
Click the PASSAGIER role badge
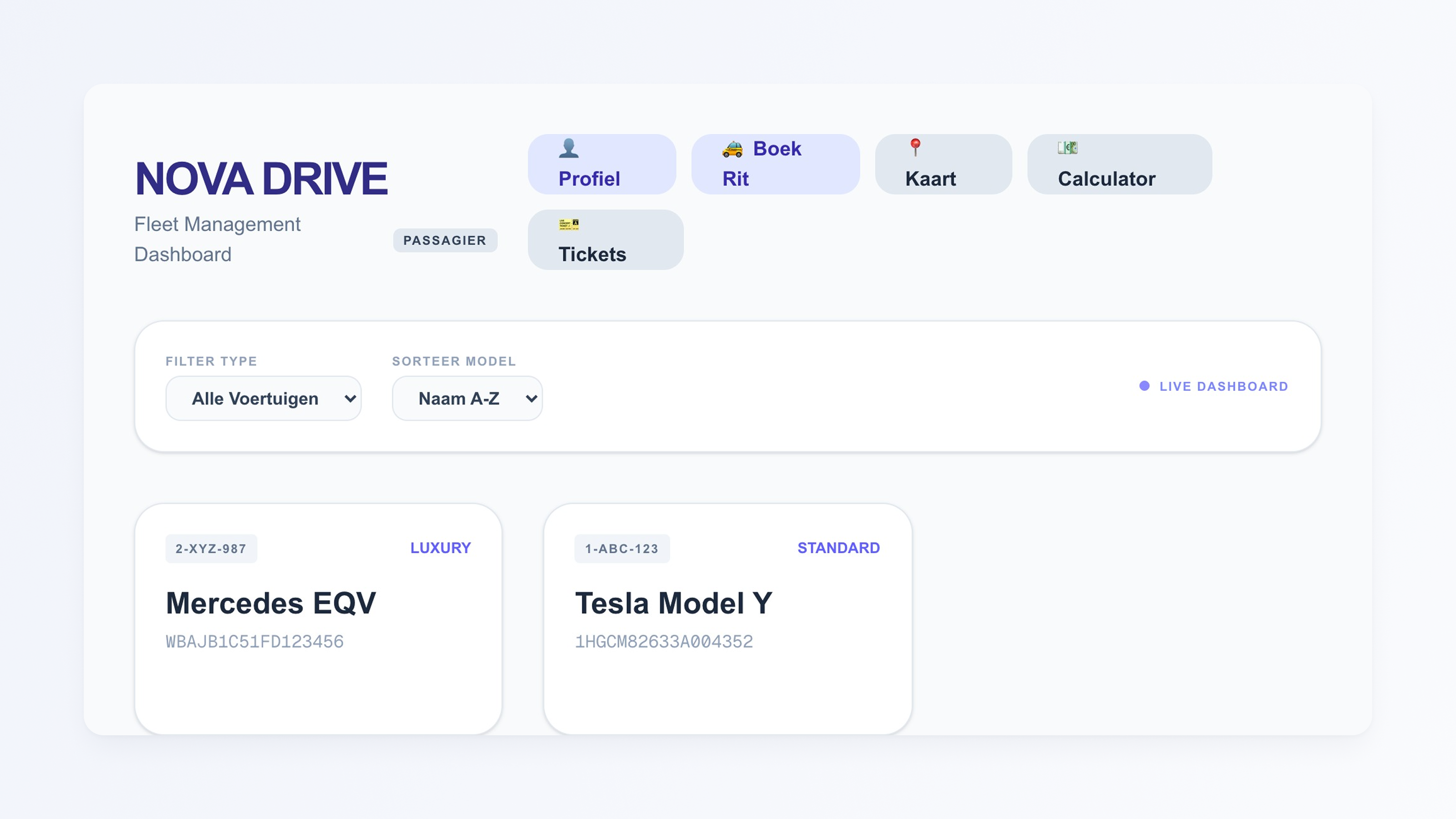coord(445,240)
